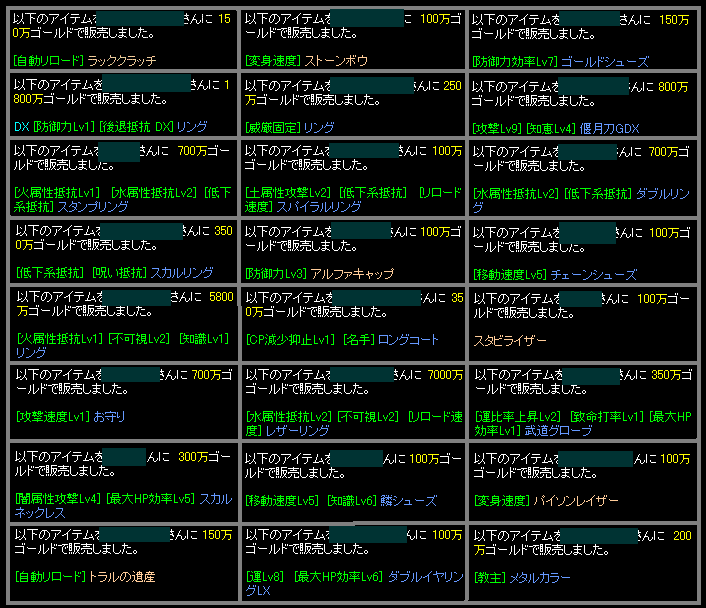Click the item name ストーンボウ
Image resolution: width=706 pixels, height=608 pixels.
(x=336, y=60)
